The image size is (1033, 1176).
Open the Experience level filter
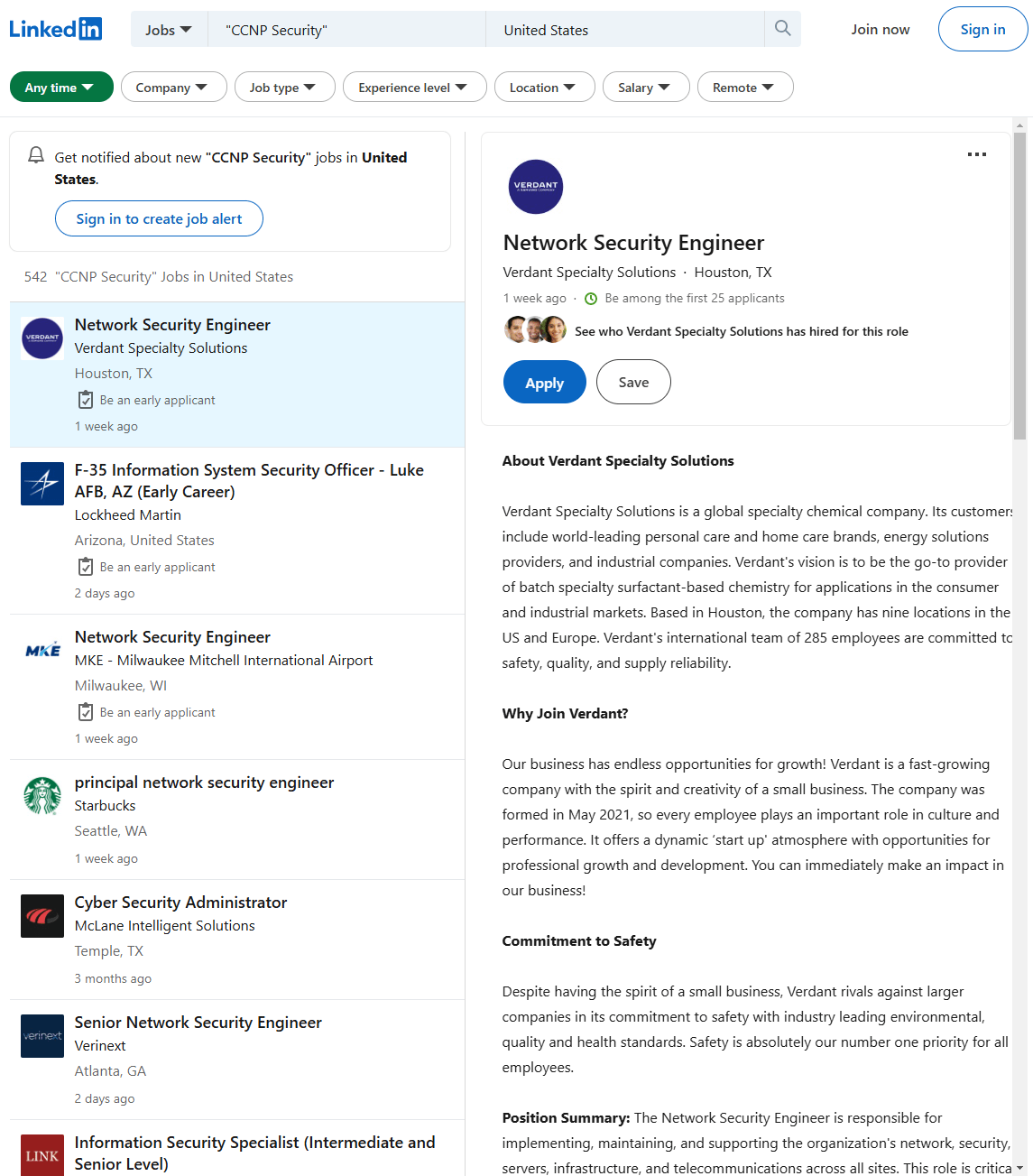click(414, 88)
